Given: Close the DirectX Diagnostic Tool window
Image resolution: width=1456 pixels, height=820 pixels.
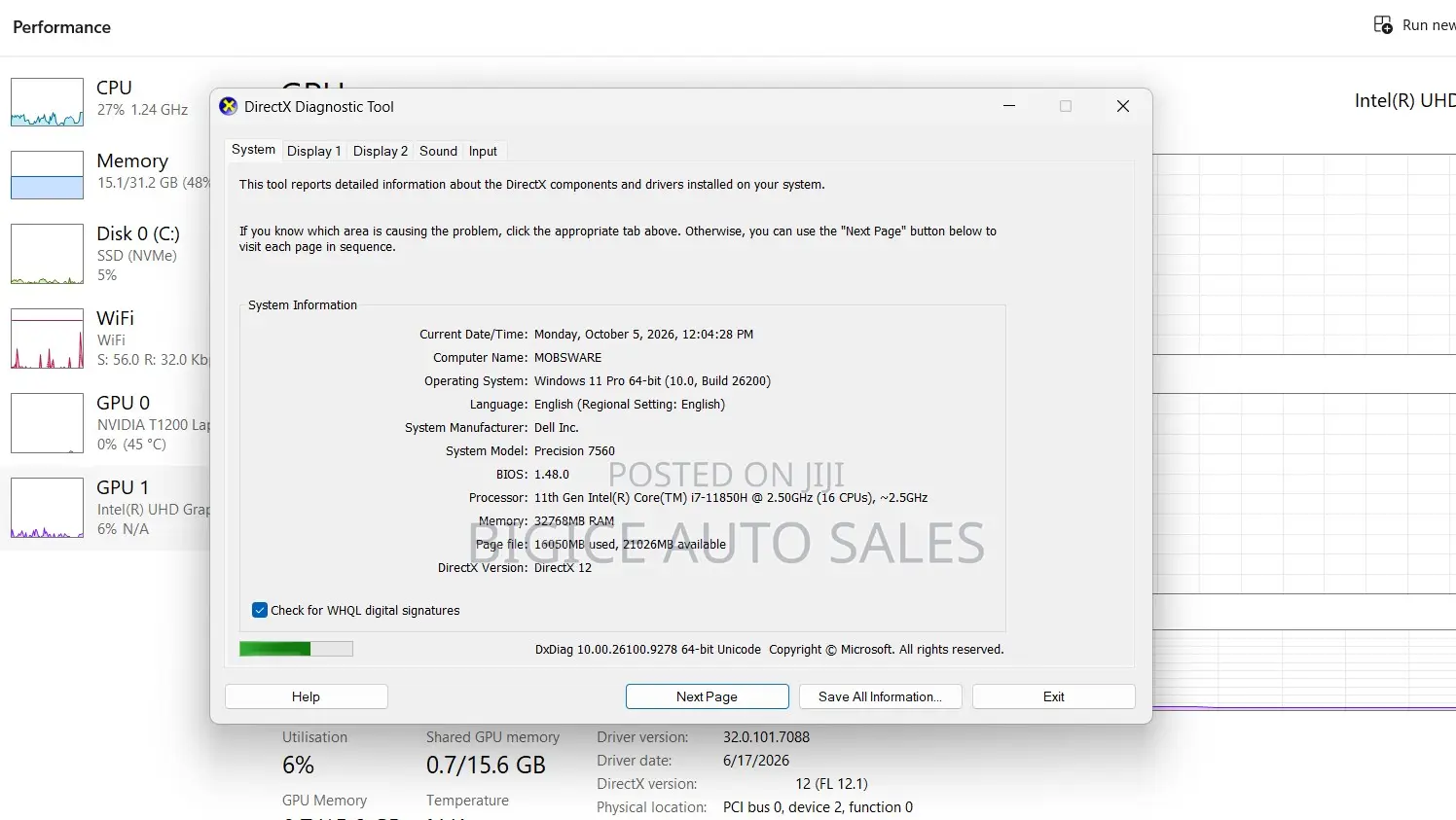Looking at the screenshot, I should 1123,106.
